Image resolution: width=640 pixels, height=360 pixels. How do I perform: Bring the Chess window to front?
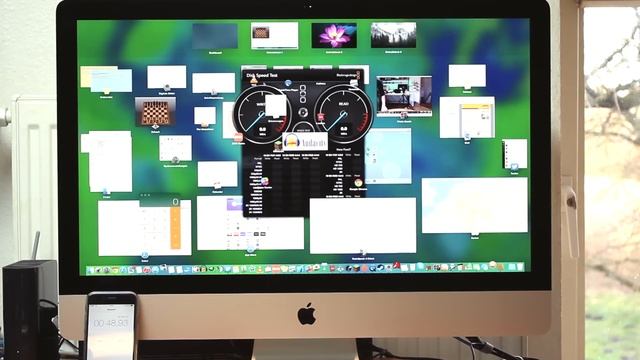(x=155, y=111)
